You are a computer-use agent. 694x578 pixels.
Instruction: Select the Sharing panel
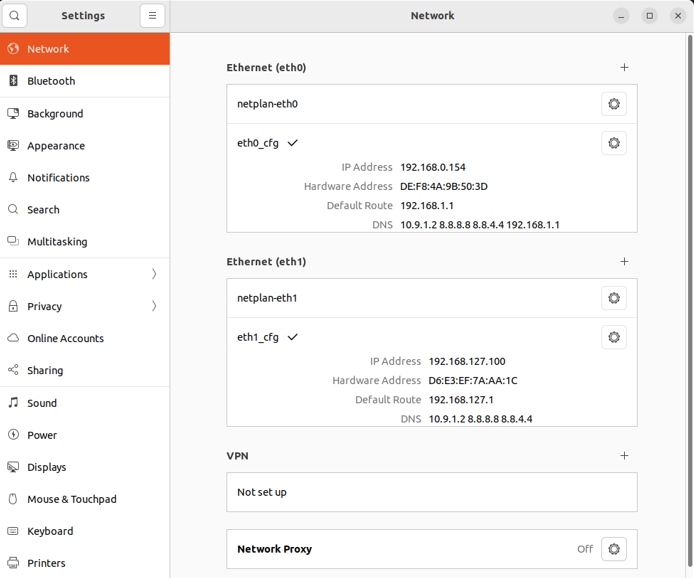[x=85, y=370]
